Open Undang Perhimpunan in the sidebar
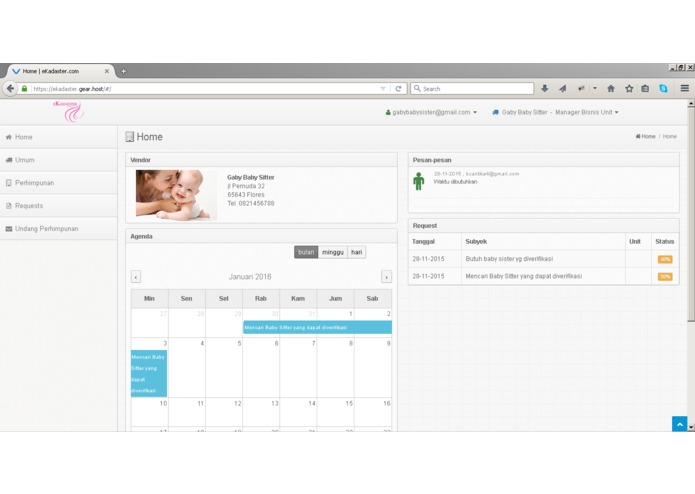 (59, 229)
